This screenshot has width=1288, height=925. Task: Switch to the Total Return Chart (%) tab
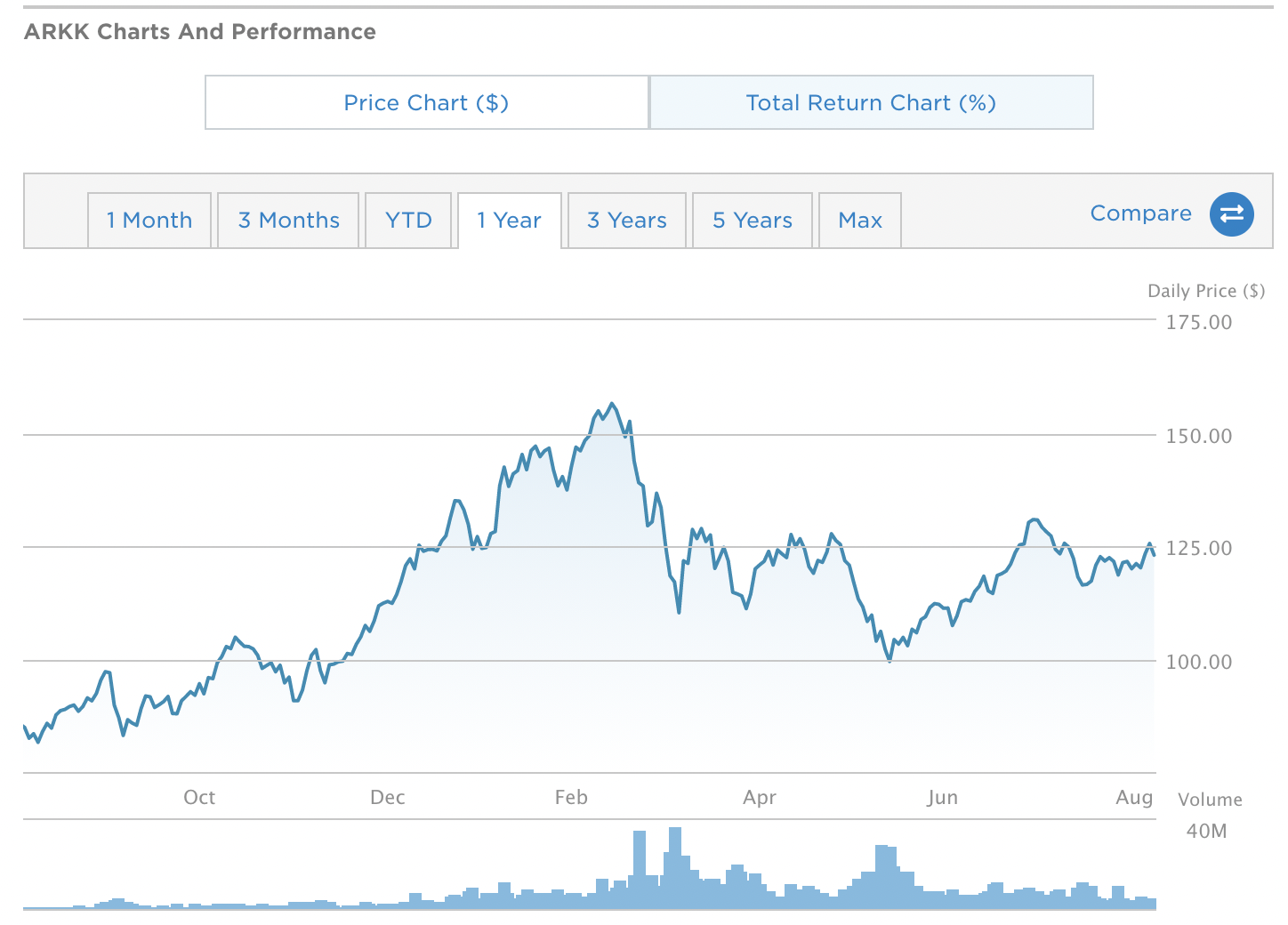coord(872,102)
